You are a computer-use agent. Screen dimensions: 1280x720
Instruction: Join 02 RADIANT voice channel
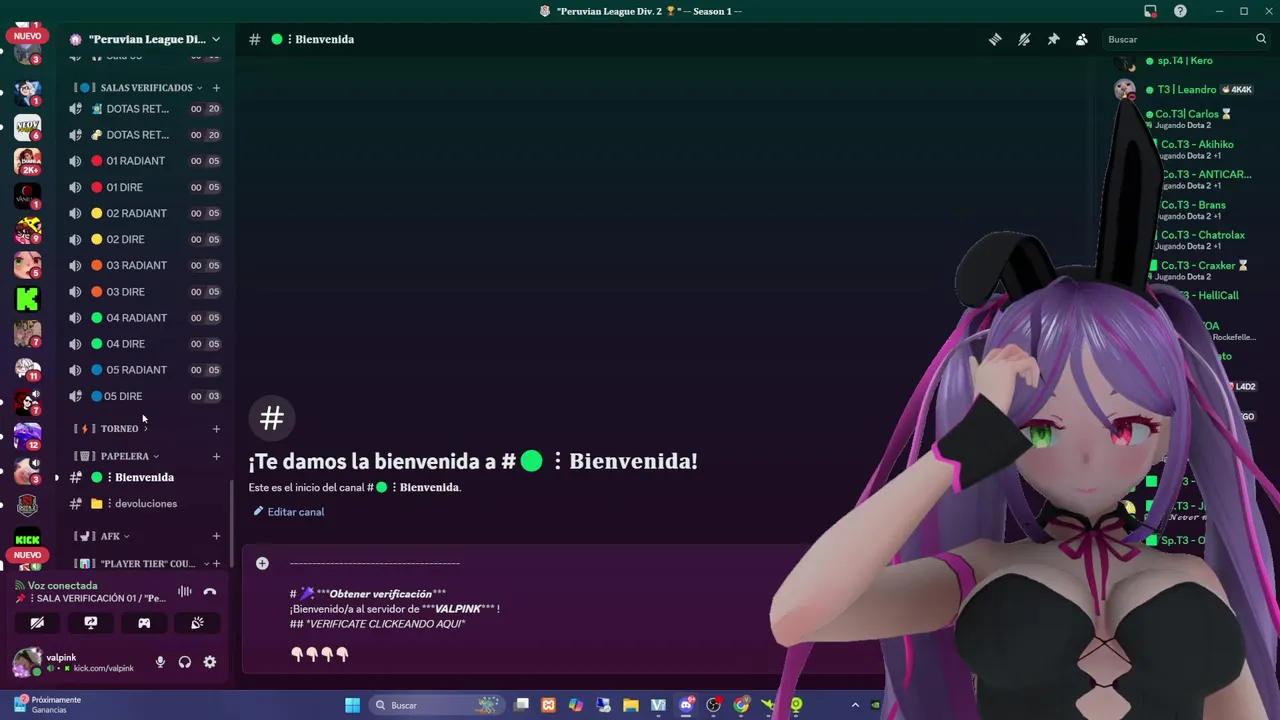click(146, 213)
